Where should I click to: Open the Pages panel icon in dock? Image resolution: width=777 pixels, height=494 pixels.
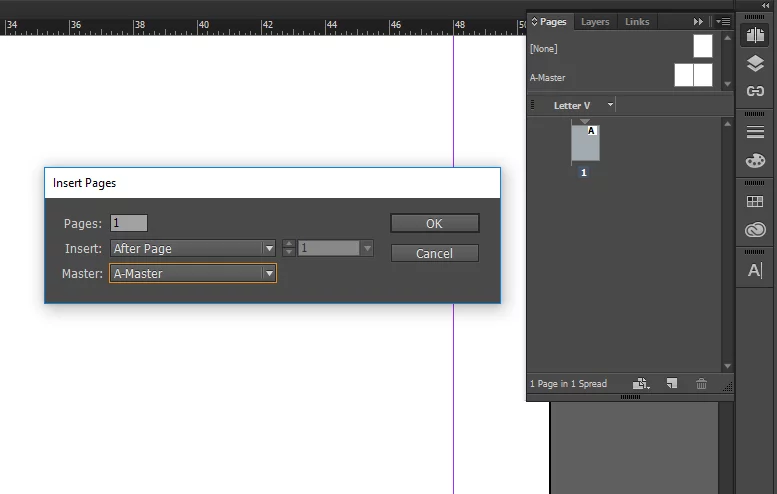click(755, 35)
